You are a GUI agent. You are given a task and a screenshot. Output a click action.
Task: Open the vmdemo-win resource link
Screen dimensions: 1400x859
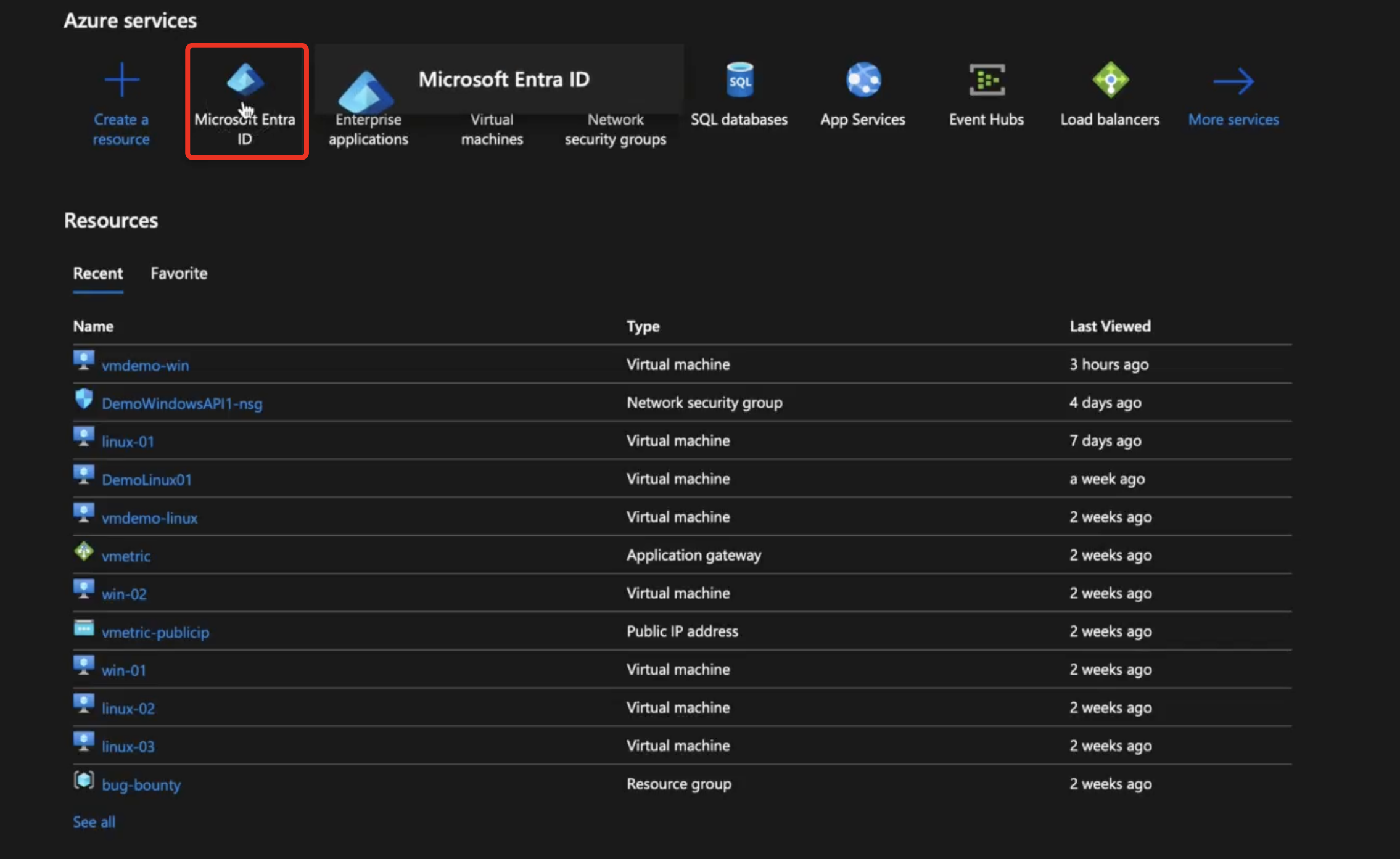146,365
